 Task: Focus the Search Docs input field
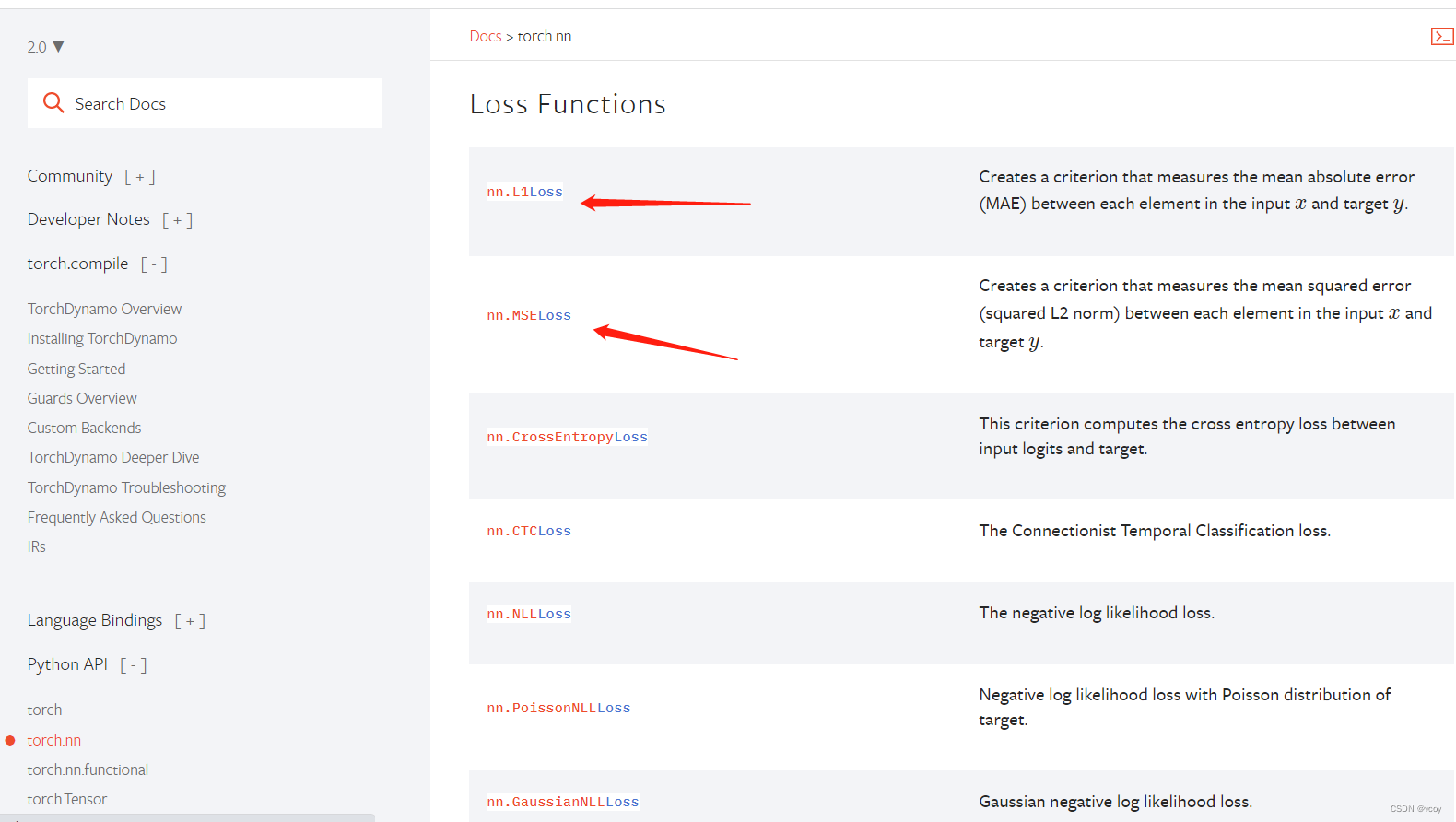point(205,103)
